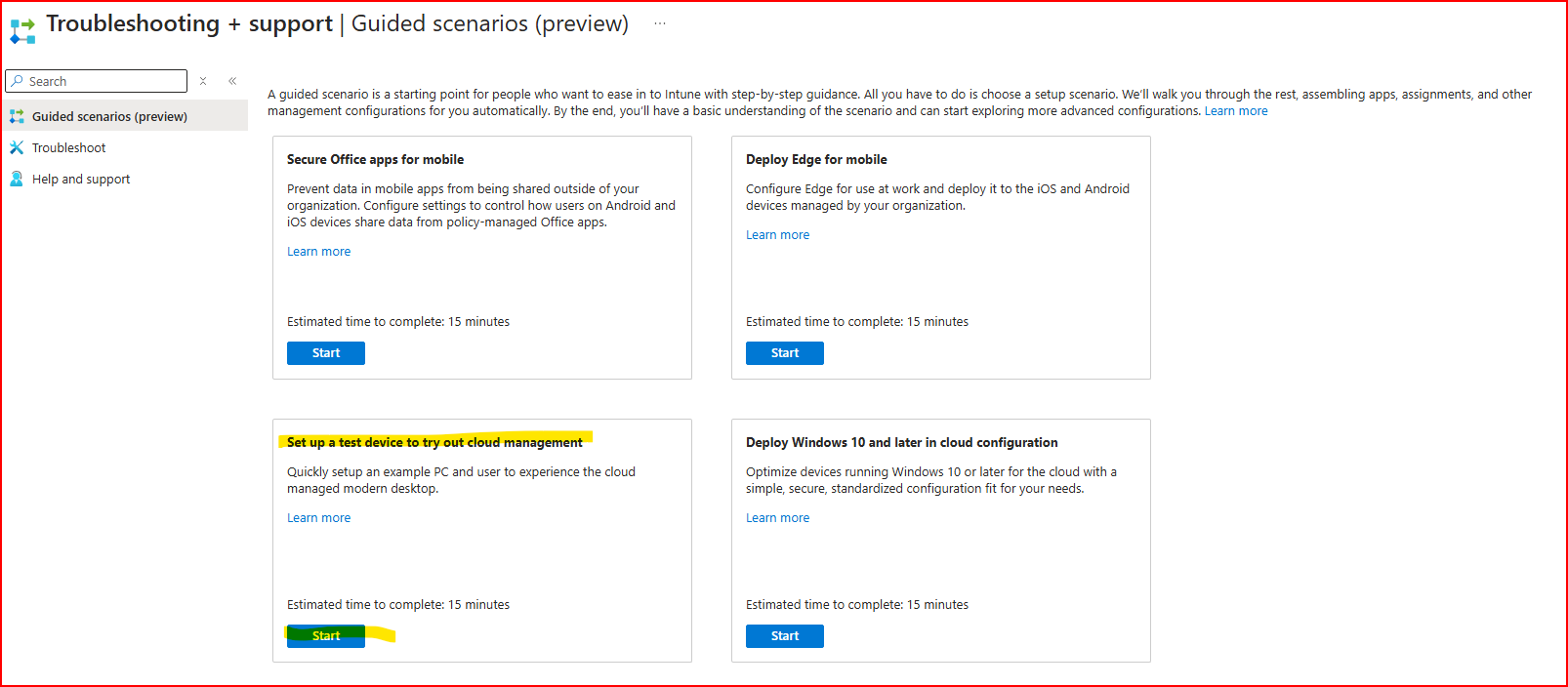Collapse the sidebar with double chevron

[232, 81]
